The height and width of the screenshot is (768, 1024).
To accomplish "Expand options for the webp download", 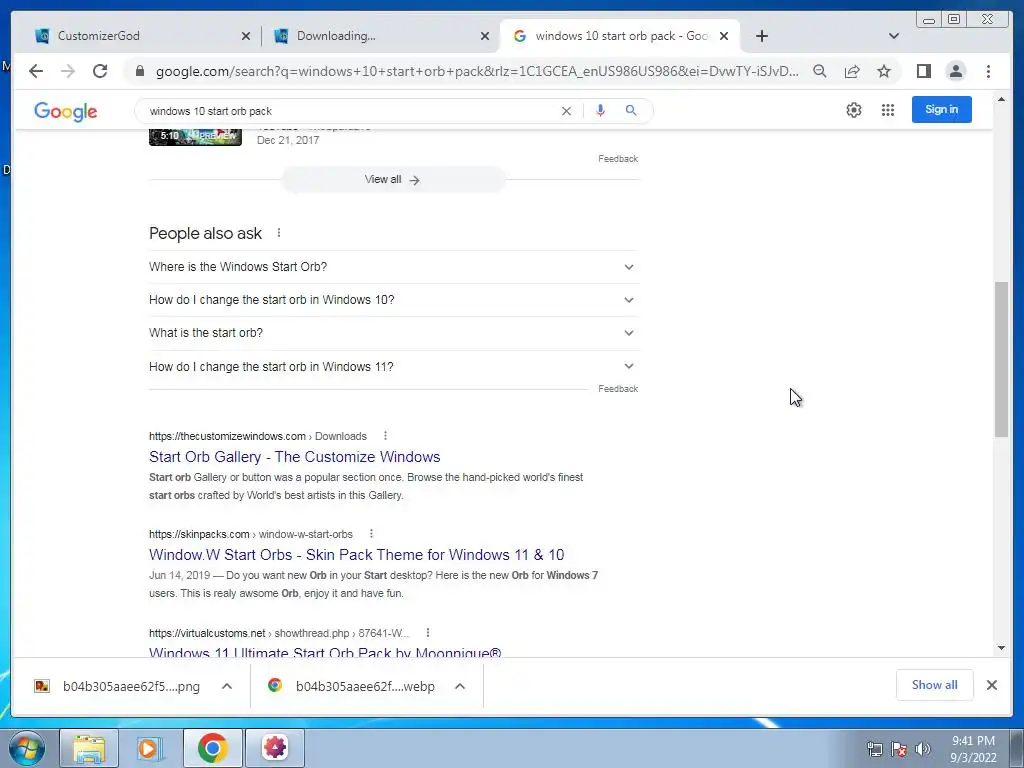I will click(460, 686).
